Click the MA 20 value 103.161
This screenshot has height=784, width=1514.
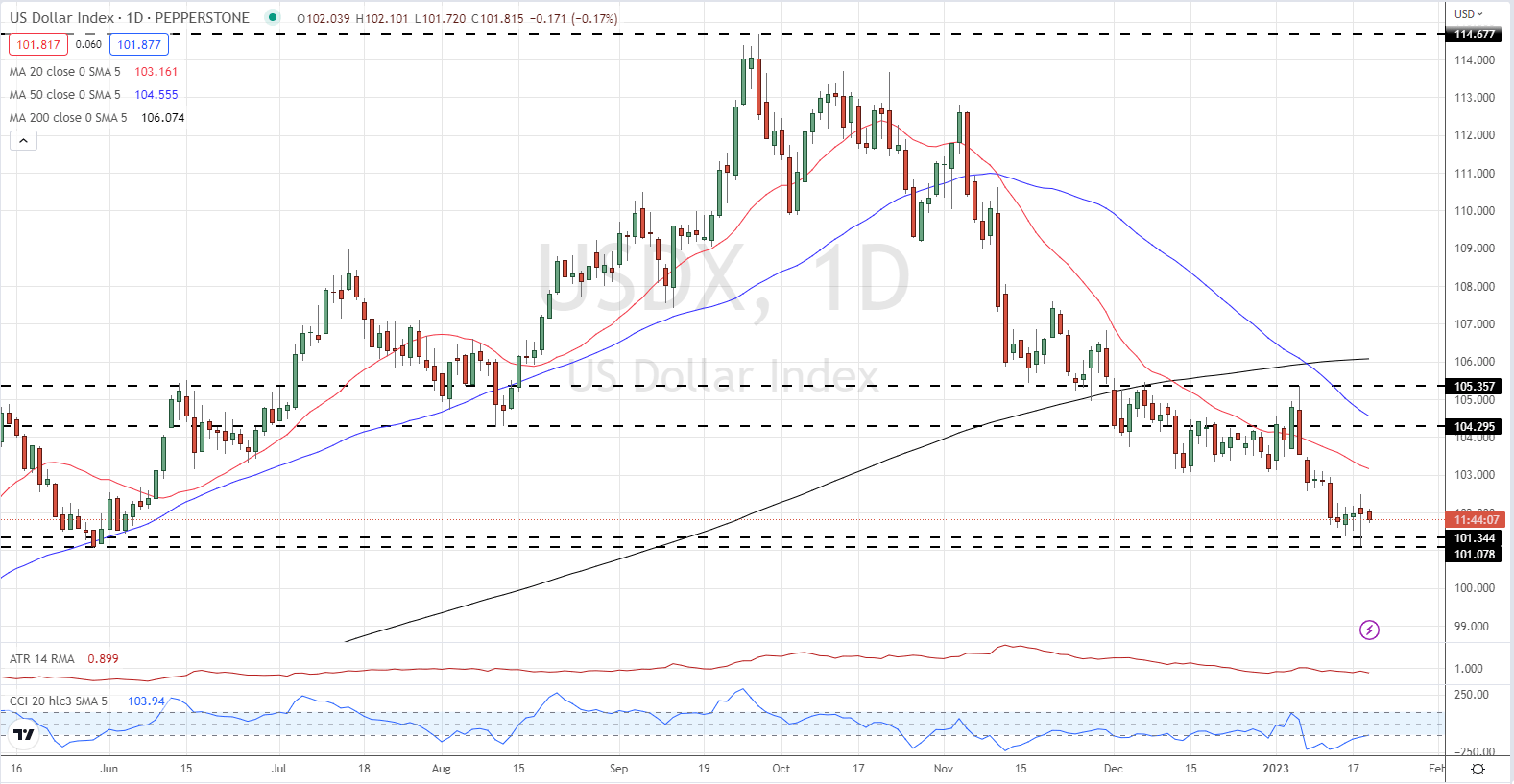(156, 72)
